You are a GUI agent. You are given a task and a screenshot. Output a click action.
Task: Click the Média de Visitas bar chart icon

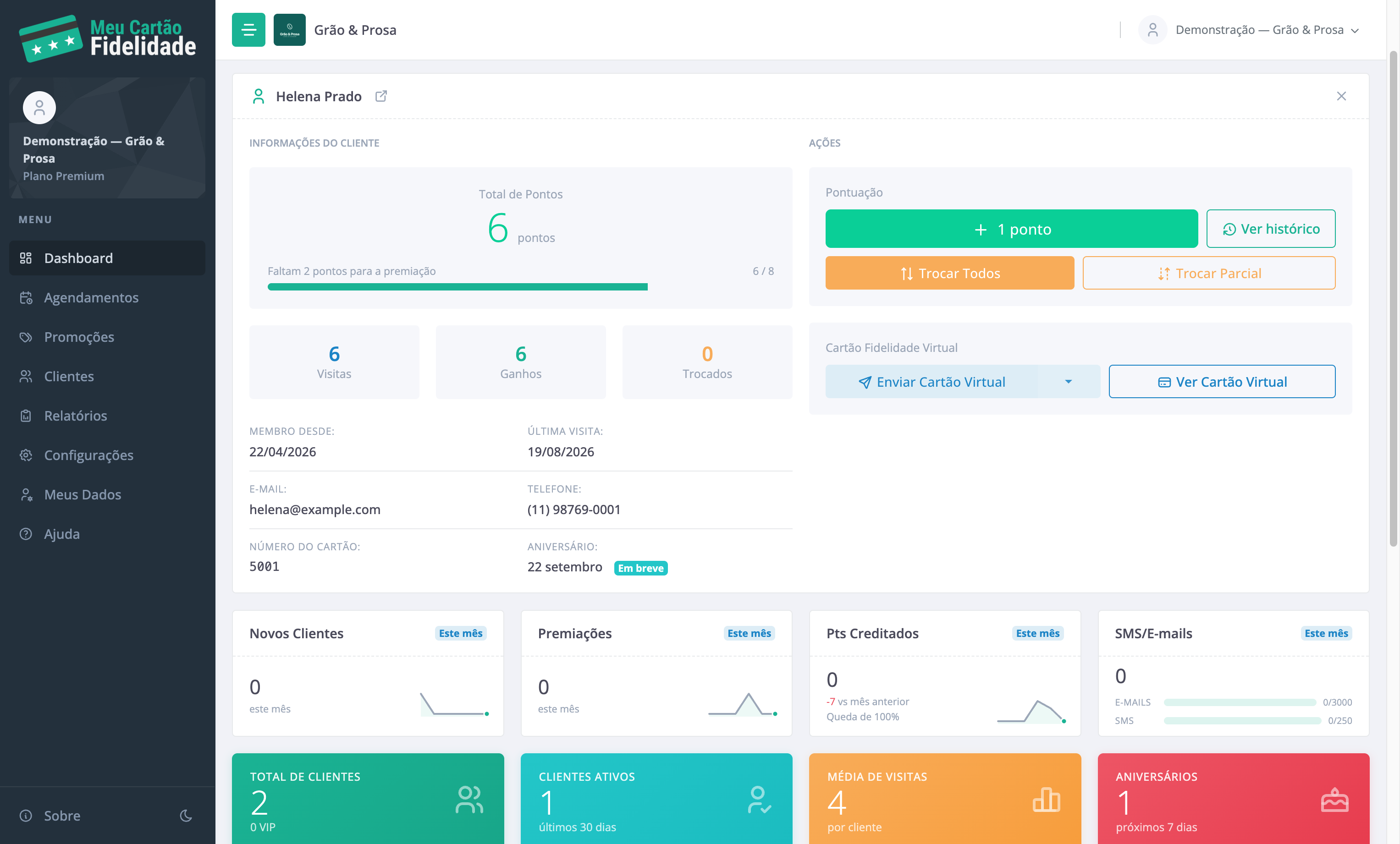[x=1046, y=800]
